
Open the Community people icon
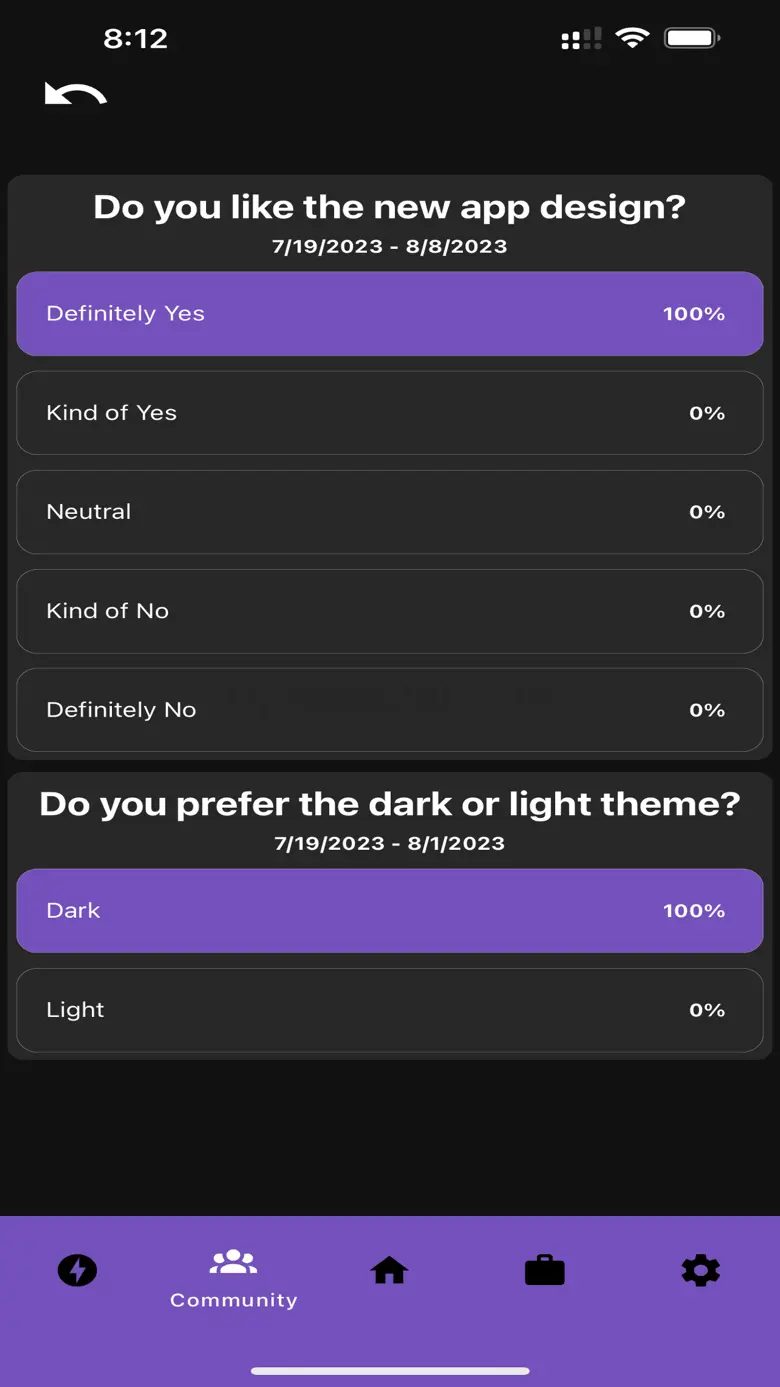click(233, 1262)
